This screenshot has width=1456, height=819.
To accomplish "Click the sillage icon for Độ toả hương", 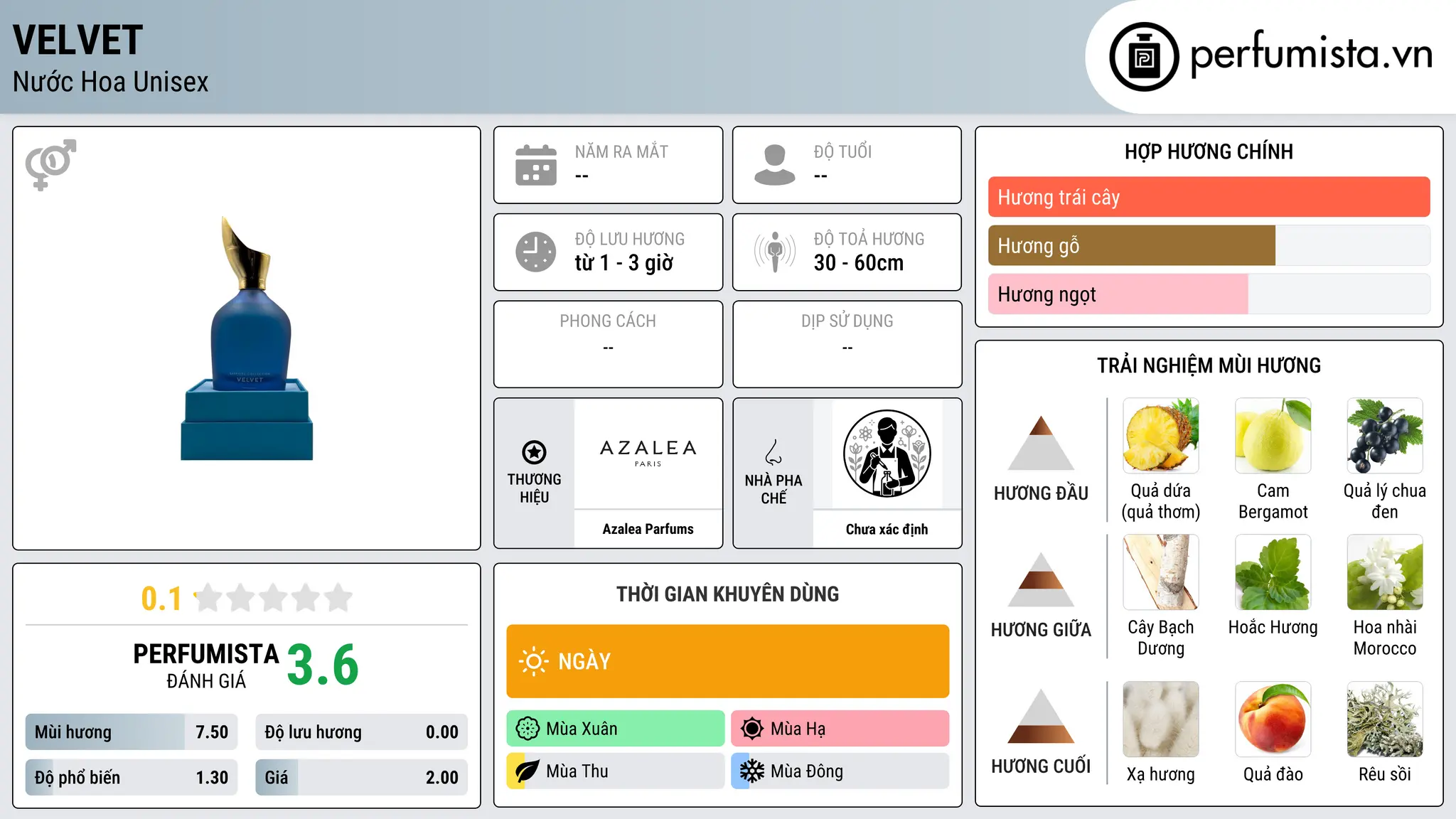I will 775,252.
